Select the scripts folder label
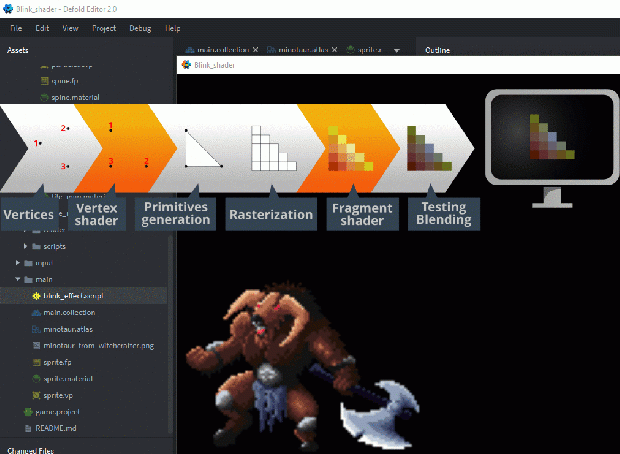The width and height of the screenshot is (620, 454). 55,246
